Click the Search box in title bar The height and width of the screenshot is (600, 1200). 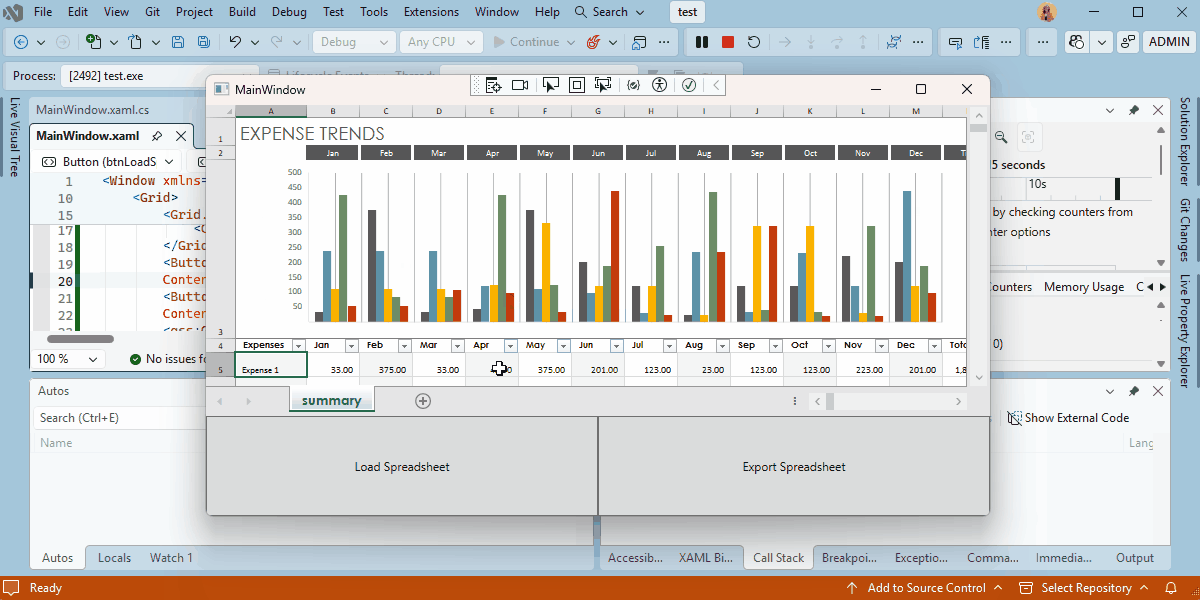click(611, 12)
